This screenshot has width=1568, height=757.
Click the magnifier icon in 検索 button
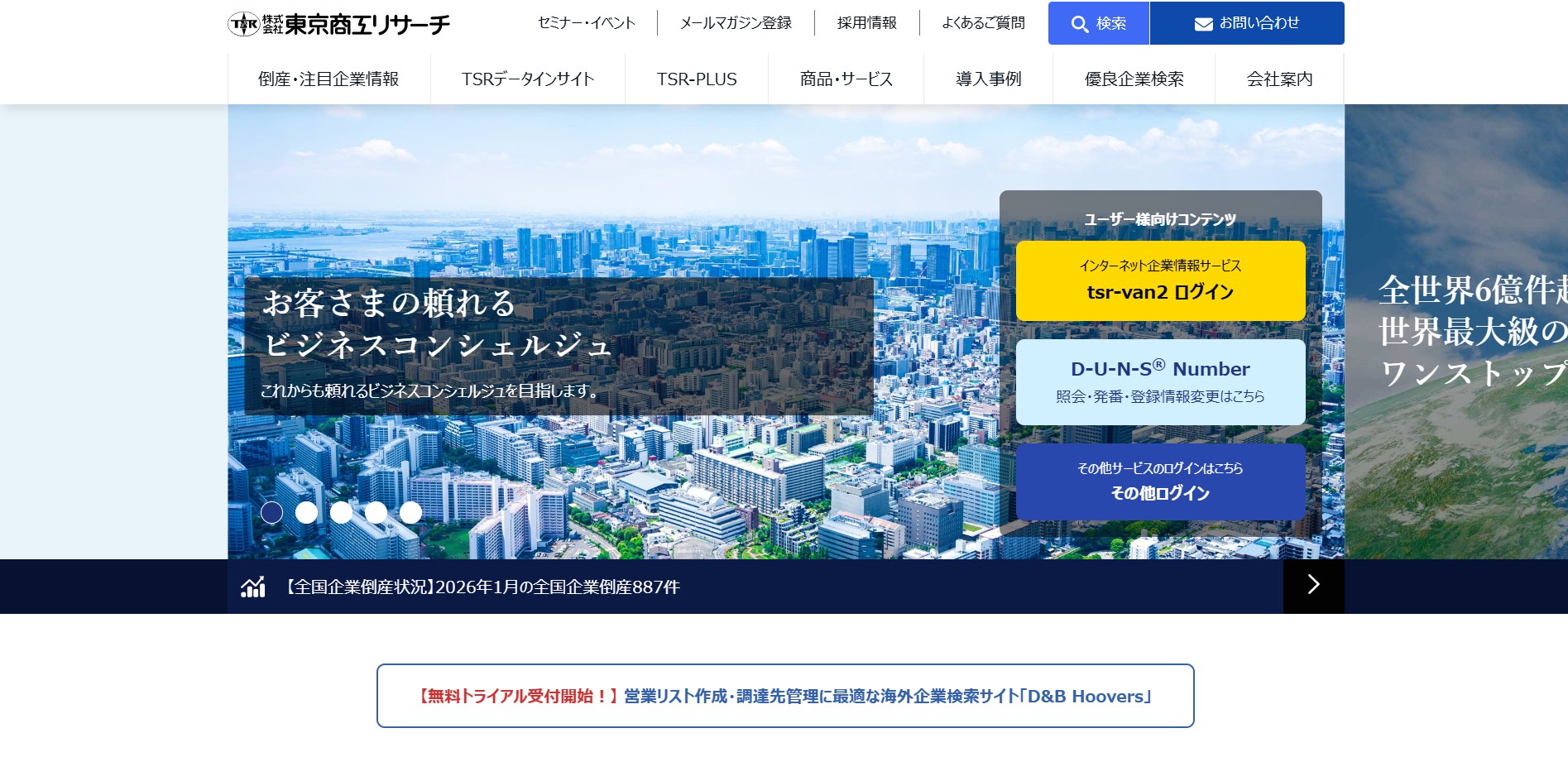[x=1079, y=24]
